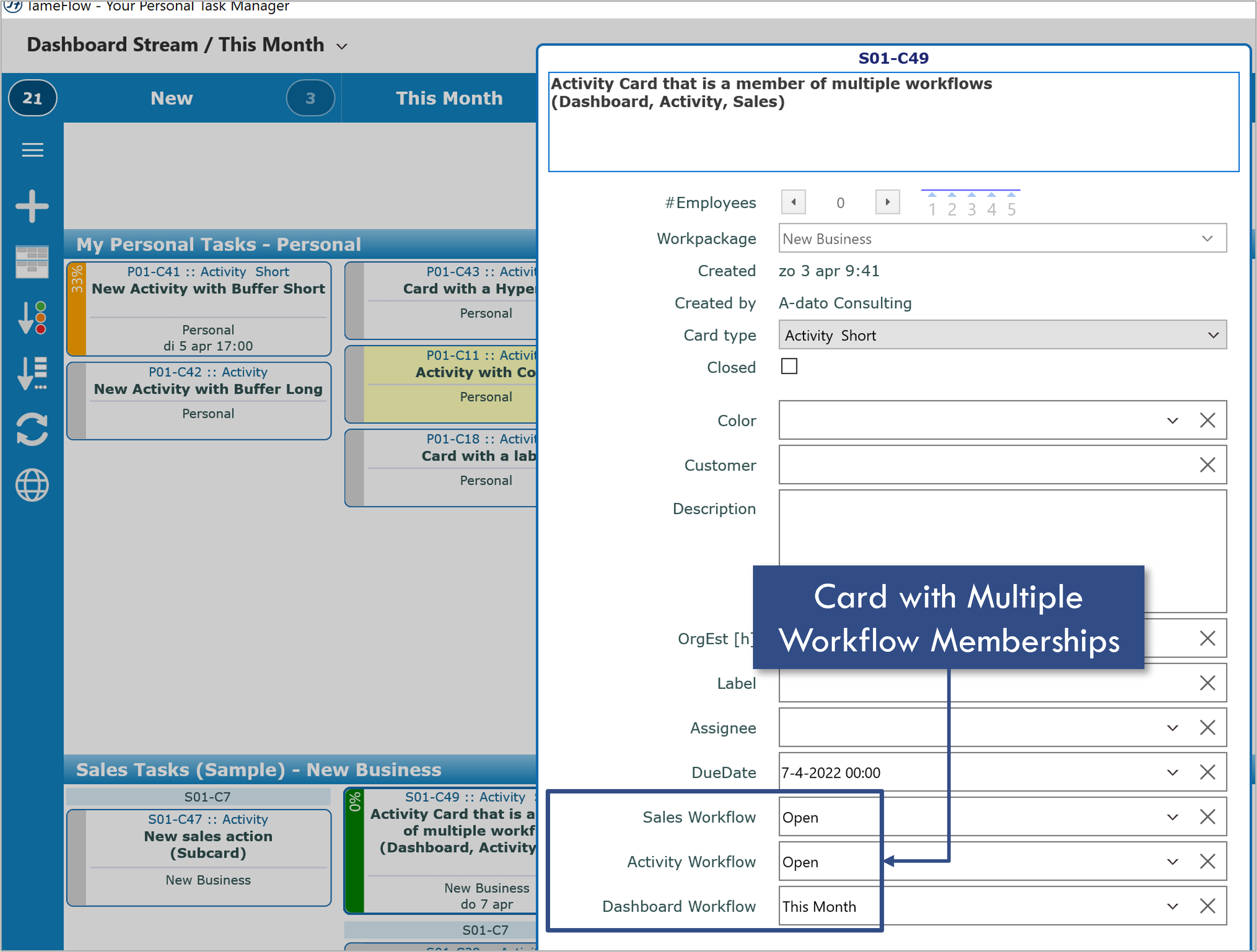Set employees quick value to 3
1257x952 pixels.
point(972,205)
